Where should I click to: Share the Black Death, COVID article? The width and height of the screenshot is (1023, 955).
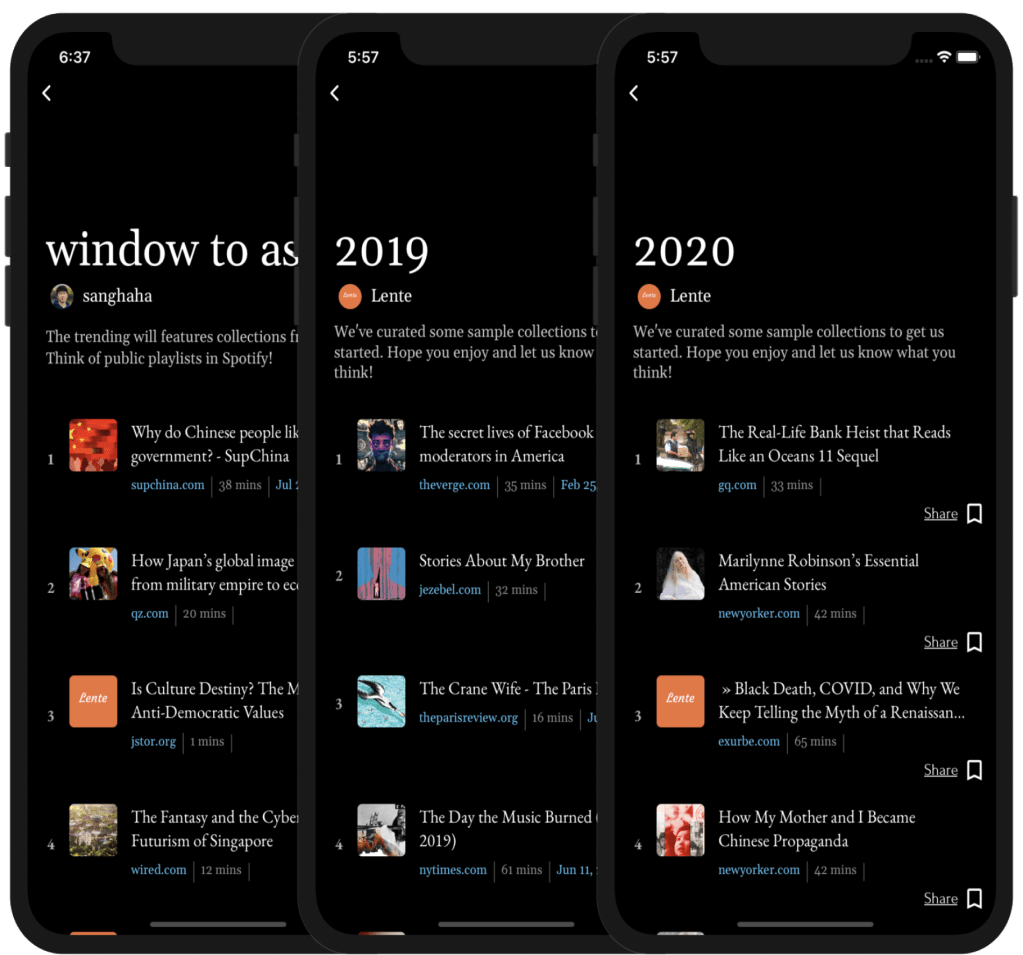point(940,770)
